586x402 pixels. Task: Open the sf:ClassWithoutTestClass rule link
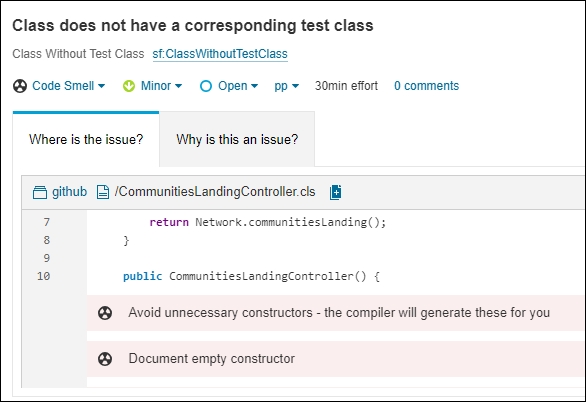(x=220, y=54)
